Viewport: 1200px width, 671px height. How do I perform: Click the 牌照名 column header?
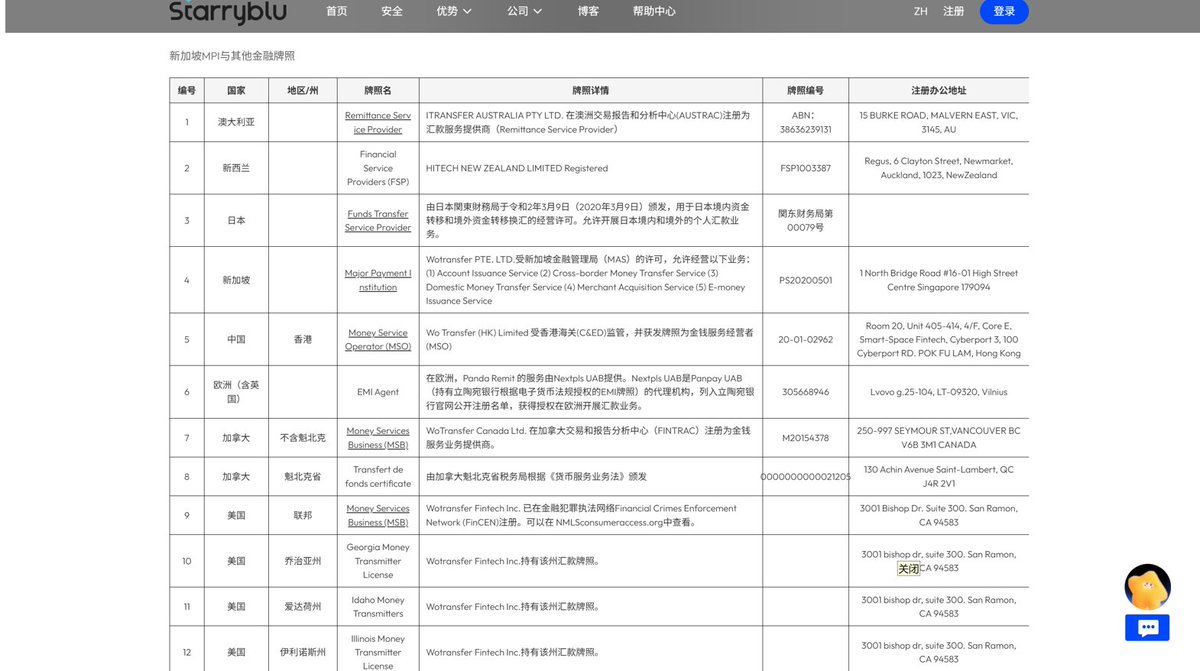[378, 90]
